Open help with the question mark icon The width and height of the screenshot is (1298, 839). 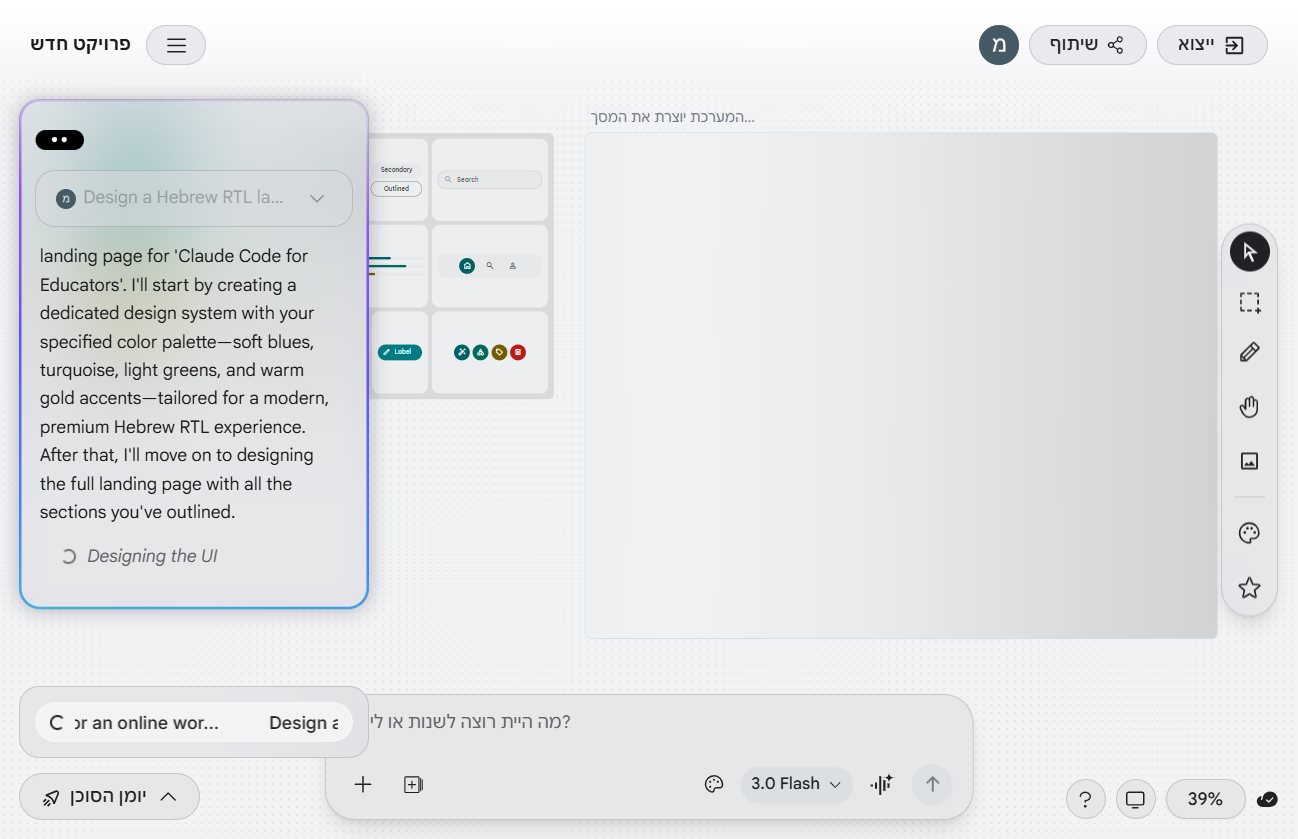tap(1085, 799)
